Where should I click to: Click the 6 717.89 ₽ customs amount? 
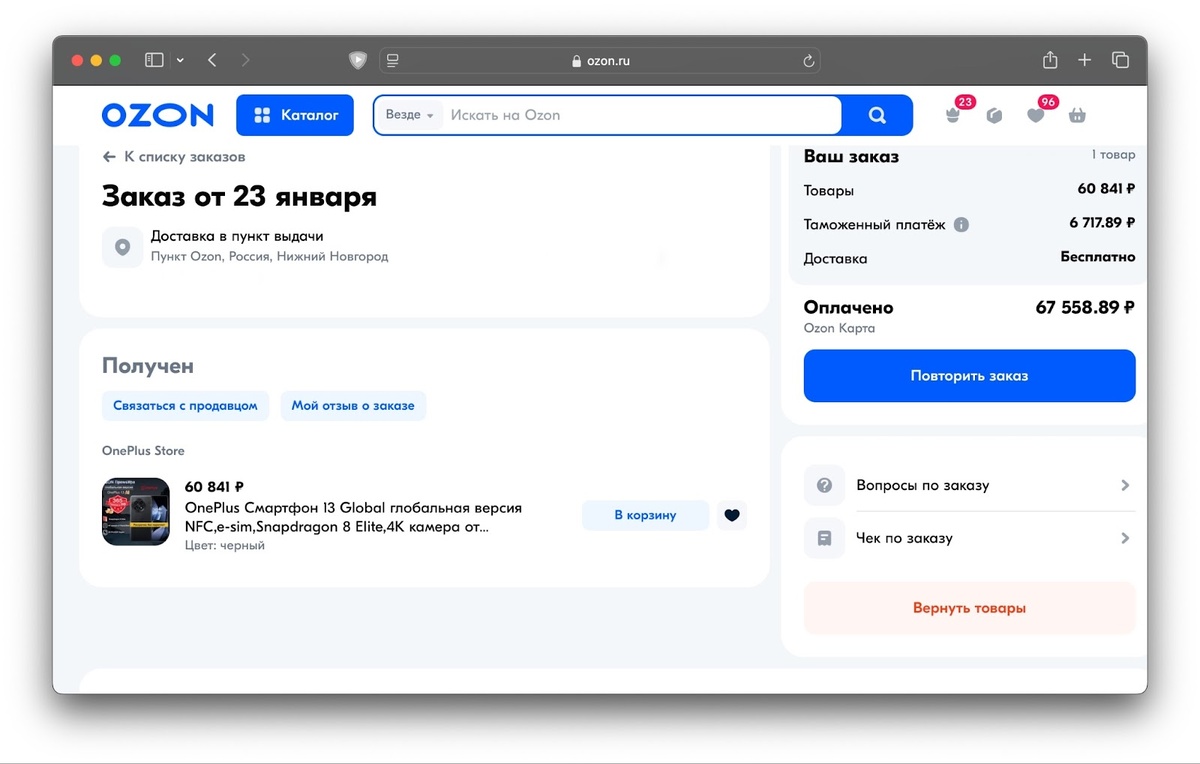click(1102, 223)
